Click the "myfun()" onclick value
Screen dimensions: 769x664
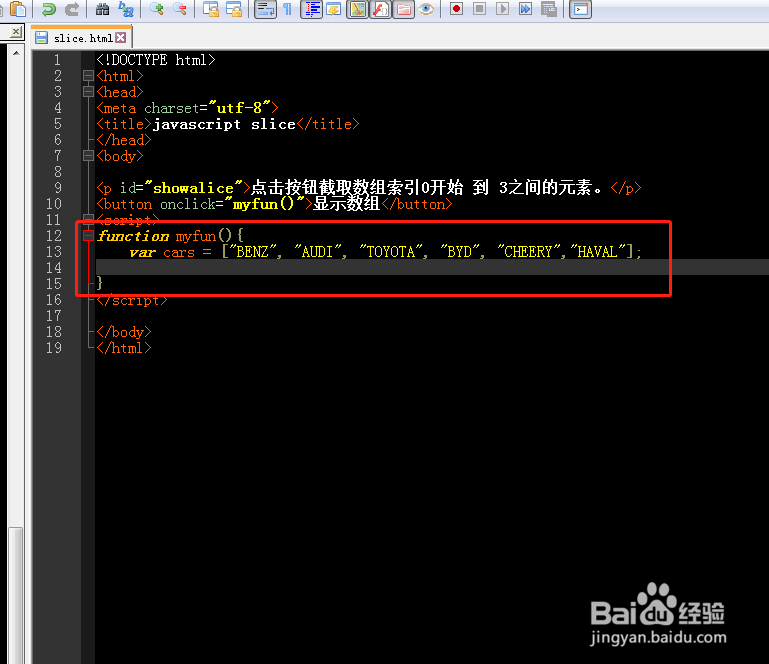pos(263,204)
